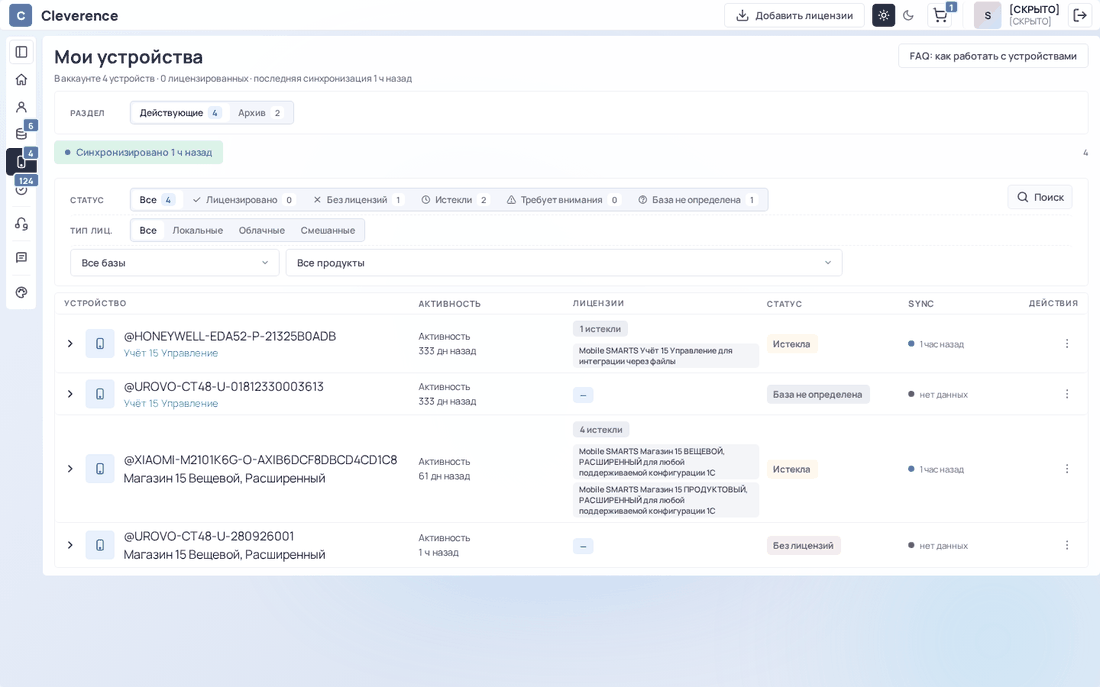Image resolution: width=1100 pixels, height=687 pixels.
Task: Click Истекла status of XIAOMI row
Action: coord(791,469)
